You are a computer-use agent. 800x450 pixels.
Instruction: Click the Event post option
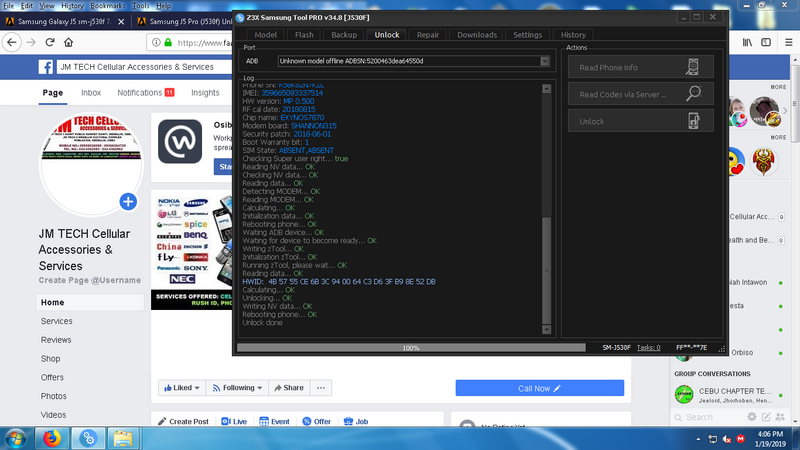click(x=274, y=421)
